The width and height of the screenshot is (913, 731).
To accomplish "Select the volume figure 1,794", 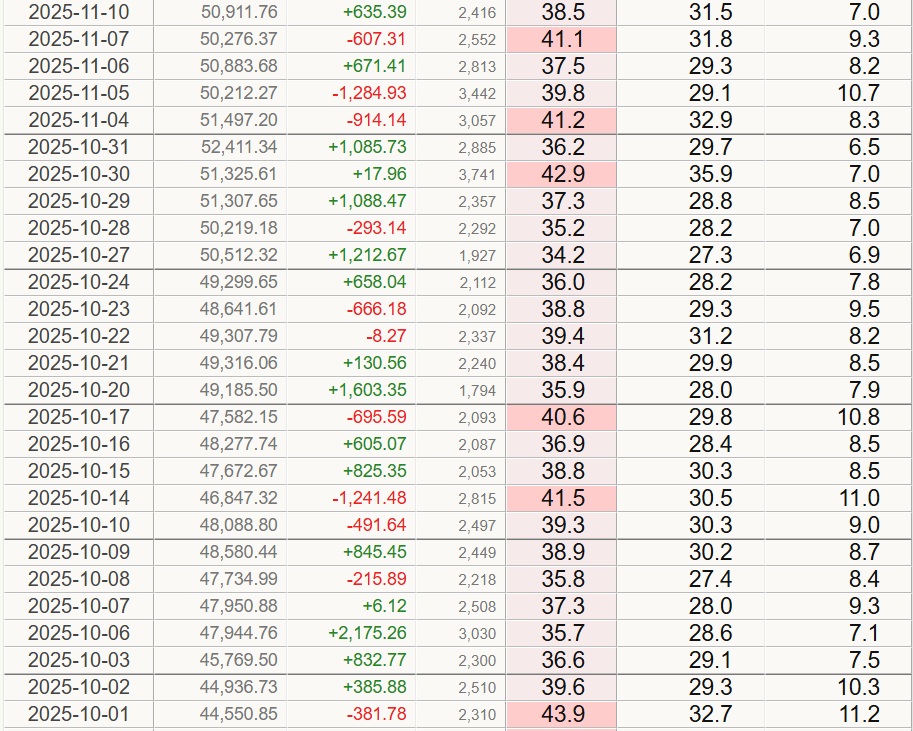I will [x=476, y=390].
